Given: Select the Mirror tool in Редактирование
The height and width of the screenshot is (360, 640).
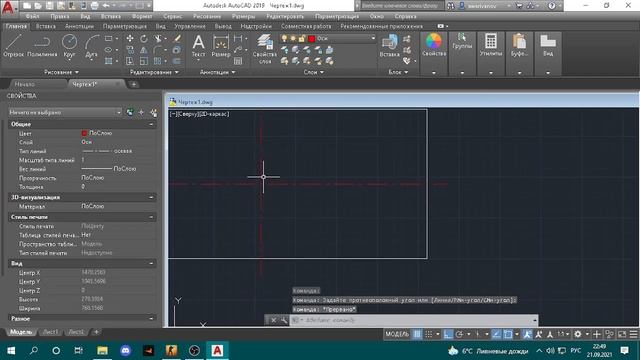Looking at the screenshot, I should pyautogui.click(x=144, y=50).
